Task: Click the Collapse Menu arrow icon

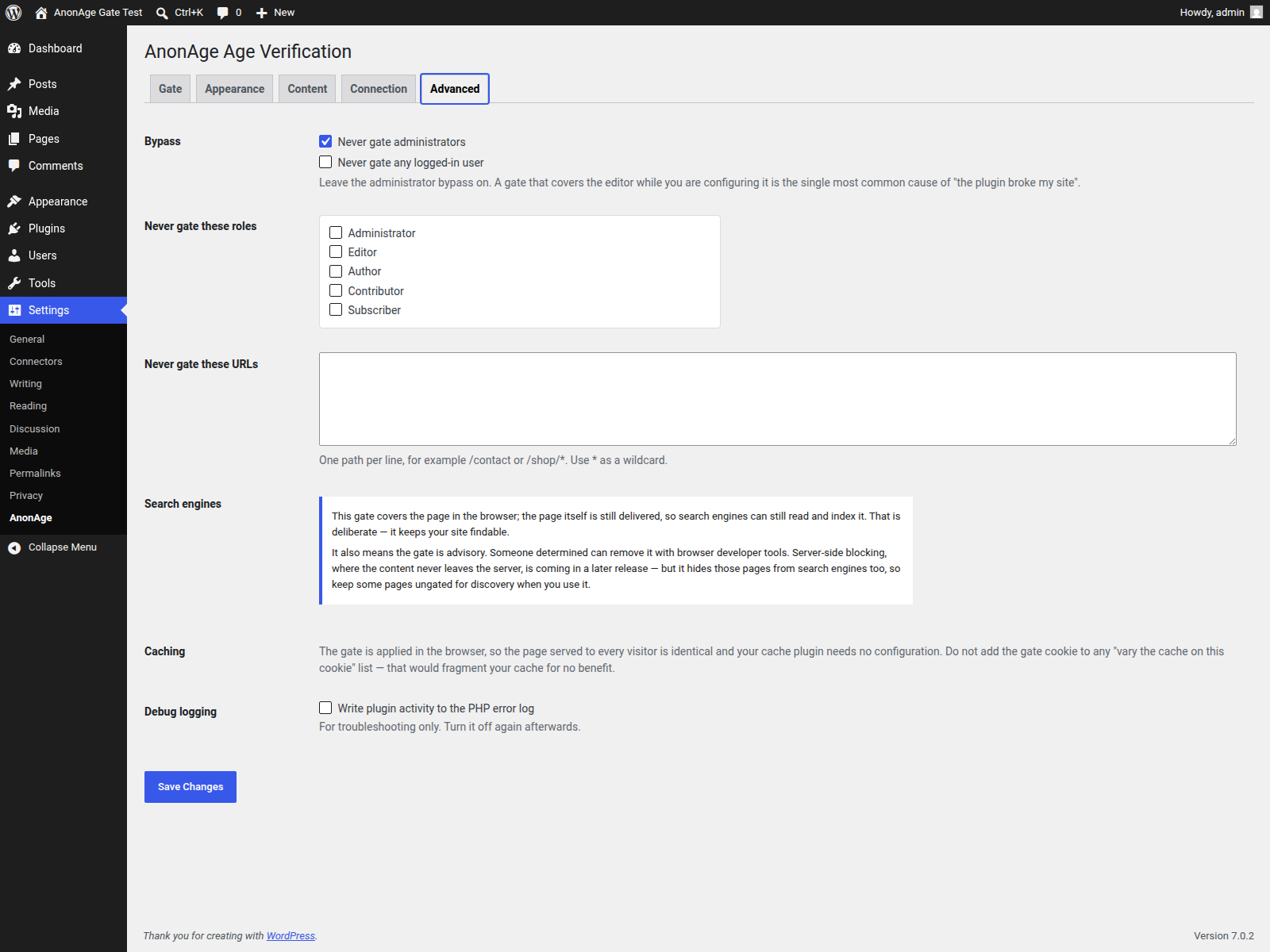Action: [14, 547]
